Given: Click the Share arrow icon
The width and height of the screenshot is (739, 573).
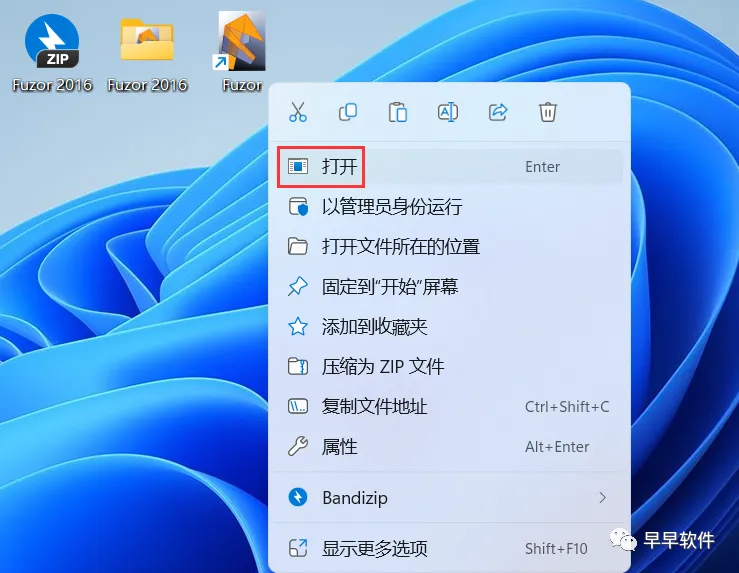Looking at the screenshot, I should [498, 112].
